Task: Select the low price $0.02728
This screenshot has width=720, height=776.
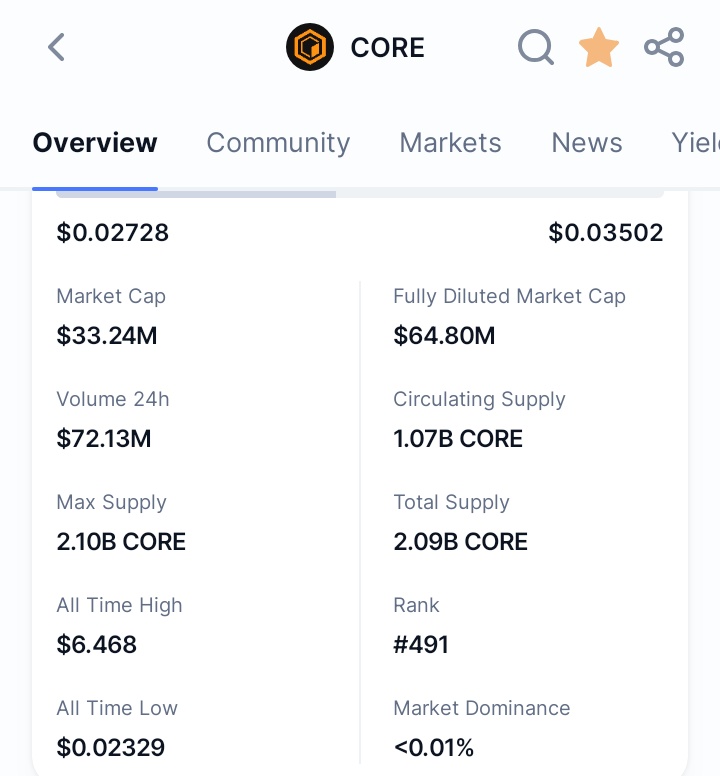Action: click(x=113, y=233)
